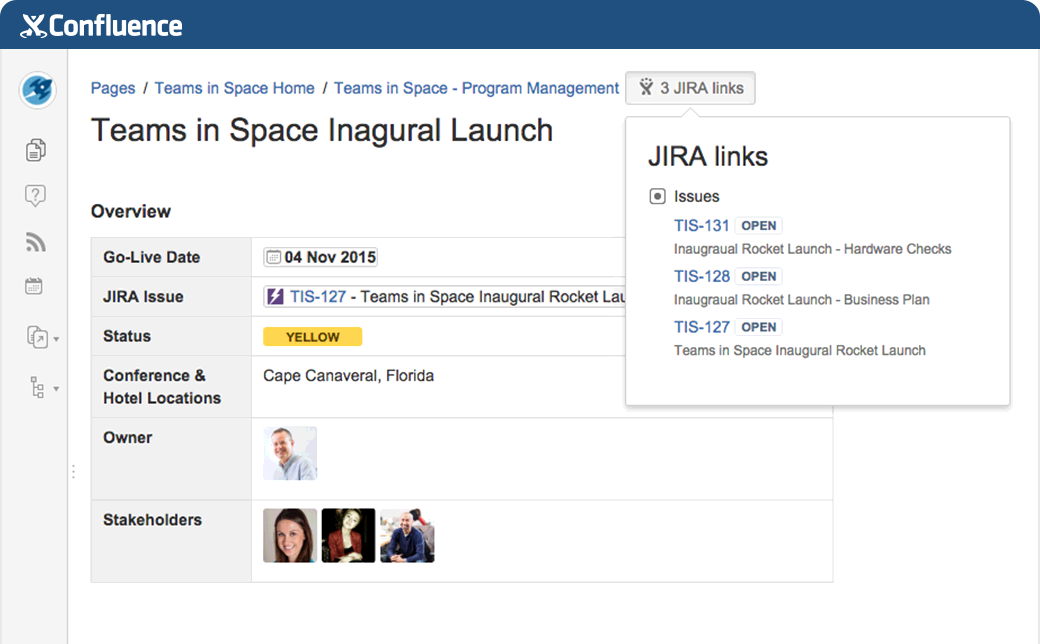Click OPEN status badge beside TIS-128

(x=759, y=276)
